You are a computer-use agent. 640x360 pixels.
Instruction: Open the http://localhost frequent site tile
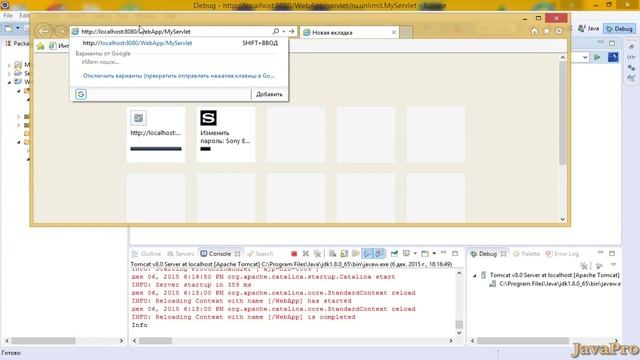pyautogui.click(x=156, y=135)
